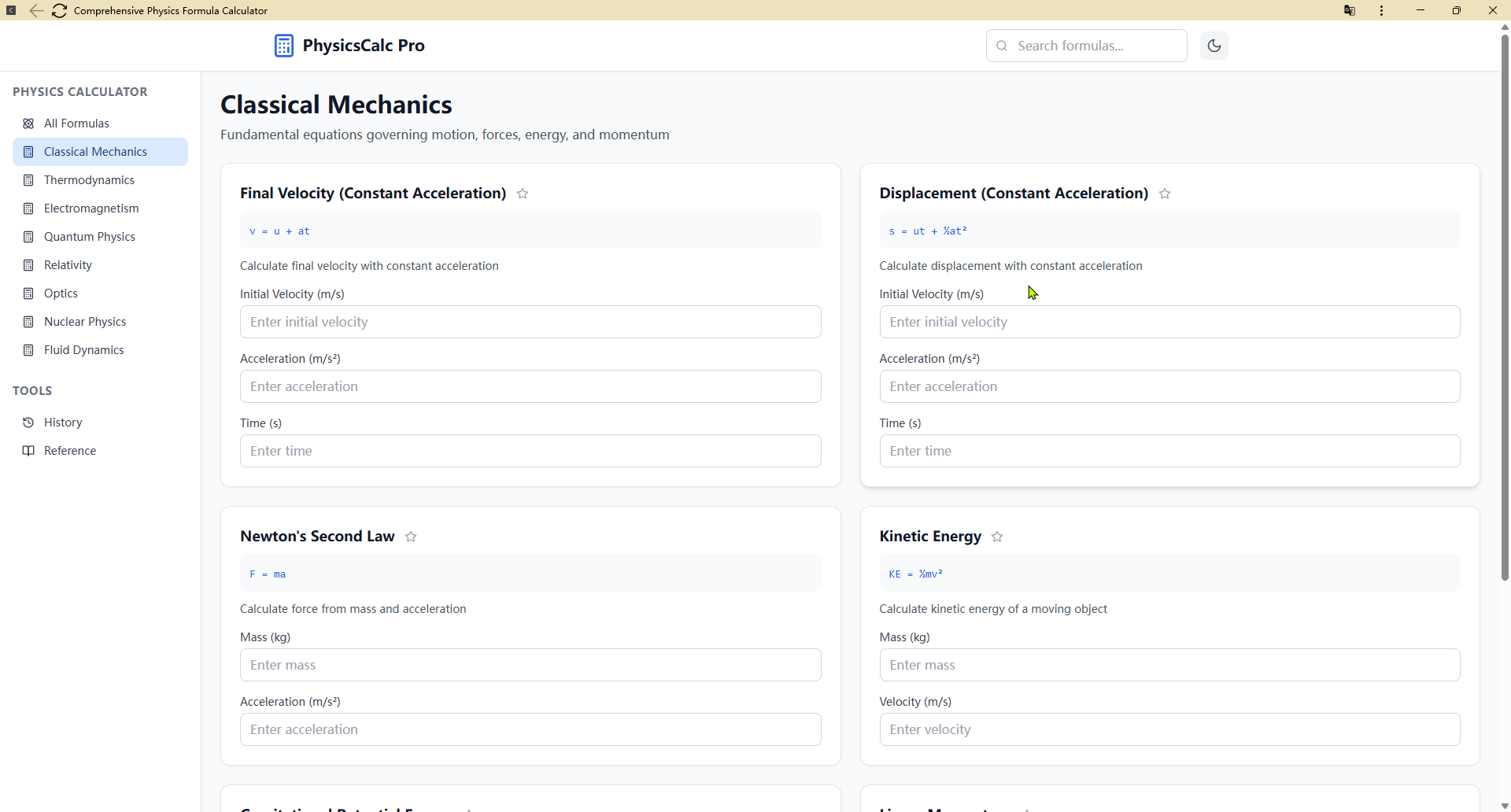Click the Classical Mechanics page heading

coord(336,105)
